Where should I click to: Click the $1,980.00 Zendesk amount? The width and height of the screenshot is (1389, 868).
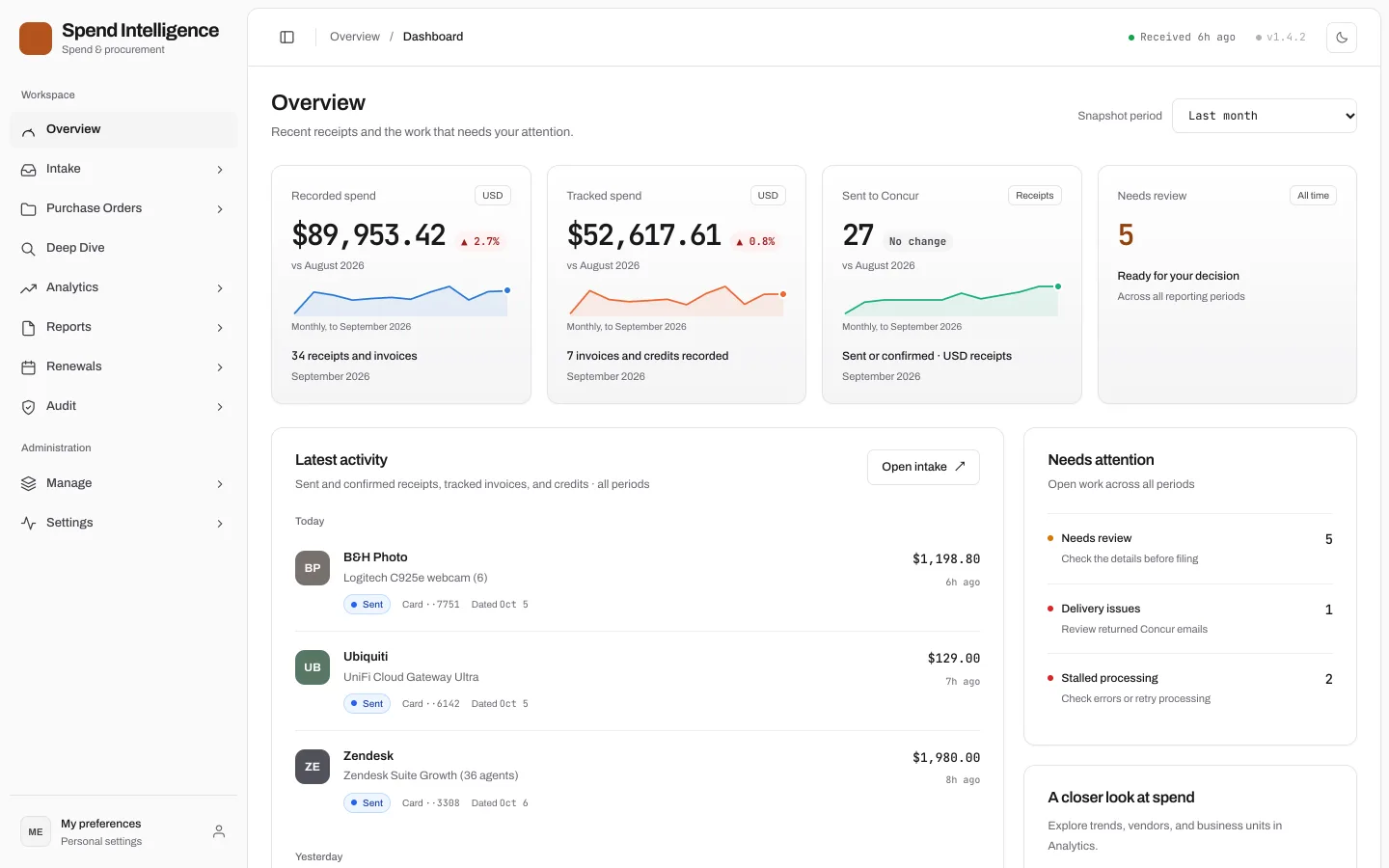click(946, 758)
